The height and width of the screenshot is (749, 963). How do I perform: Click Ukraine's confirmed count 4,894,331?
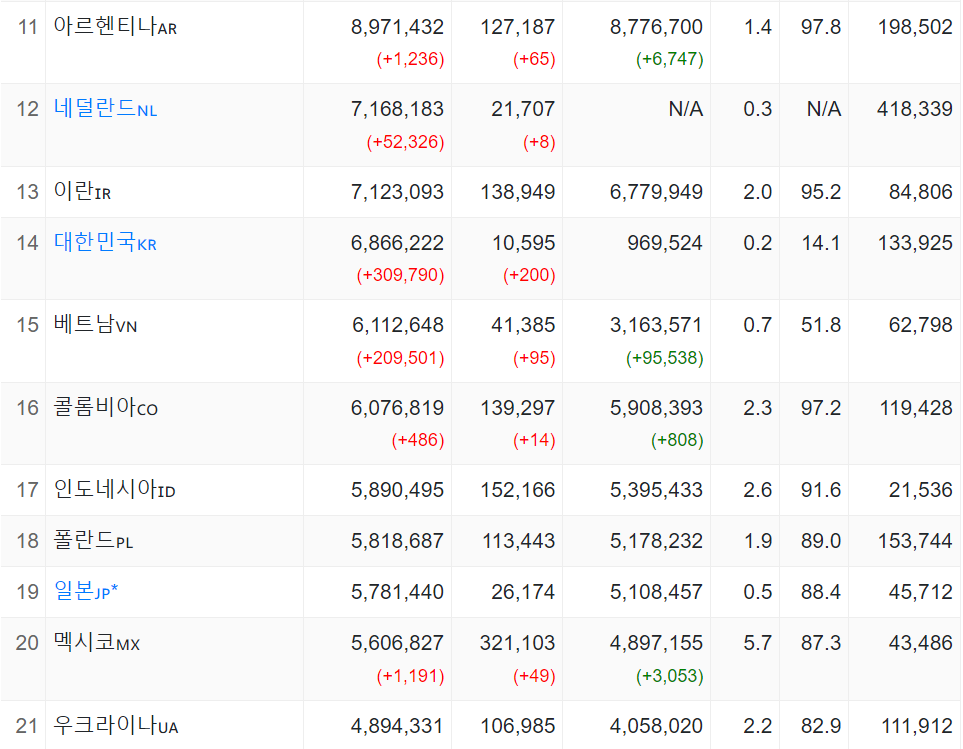(x=397, y=726)
